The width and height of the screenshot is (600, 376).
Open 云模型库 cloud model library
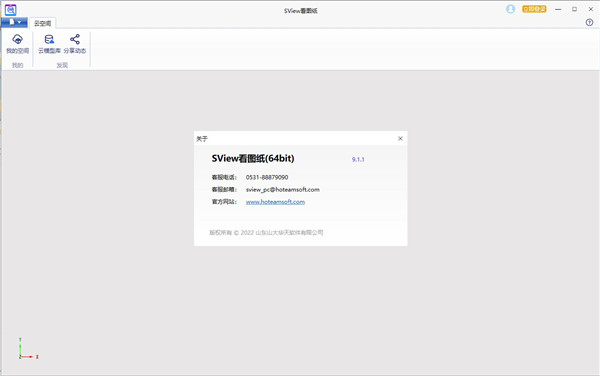click(x=49, y=44)
